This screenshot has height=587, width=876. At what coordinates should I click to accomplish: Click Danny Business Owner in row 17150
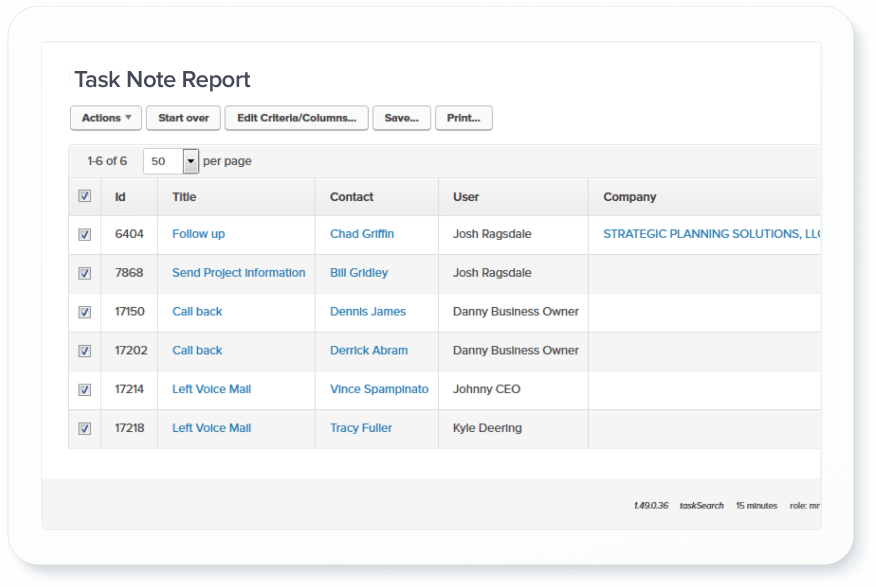coord(516,311)
